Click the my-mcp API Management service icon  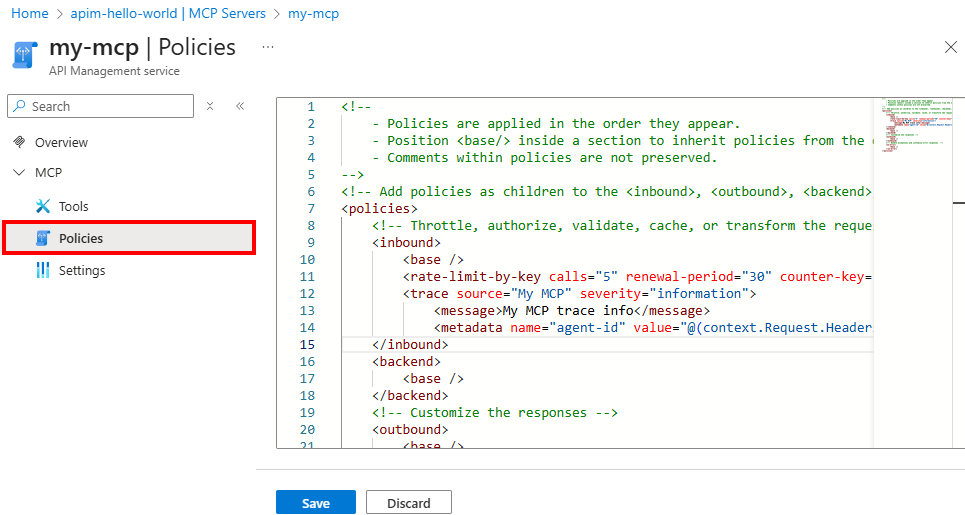pyautogui.click(x=25, y=55)
